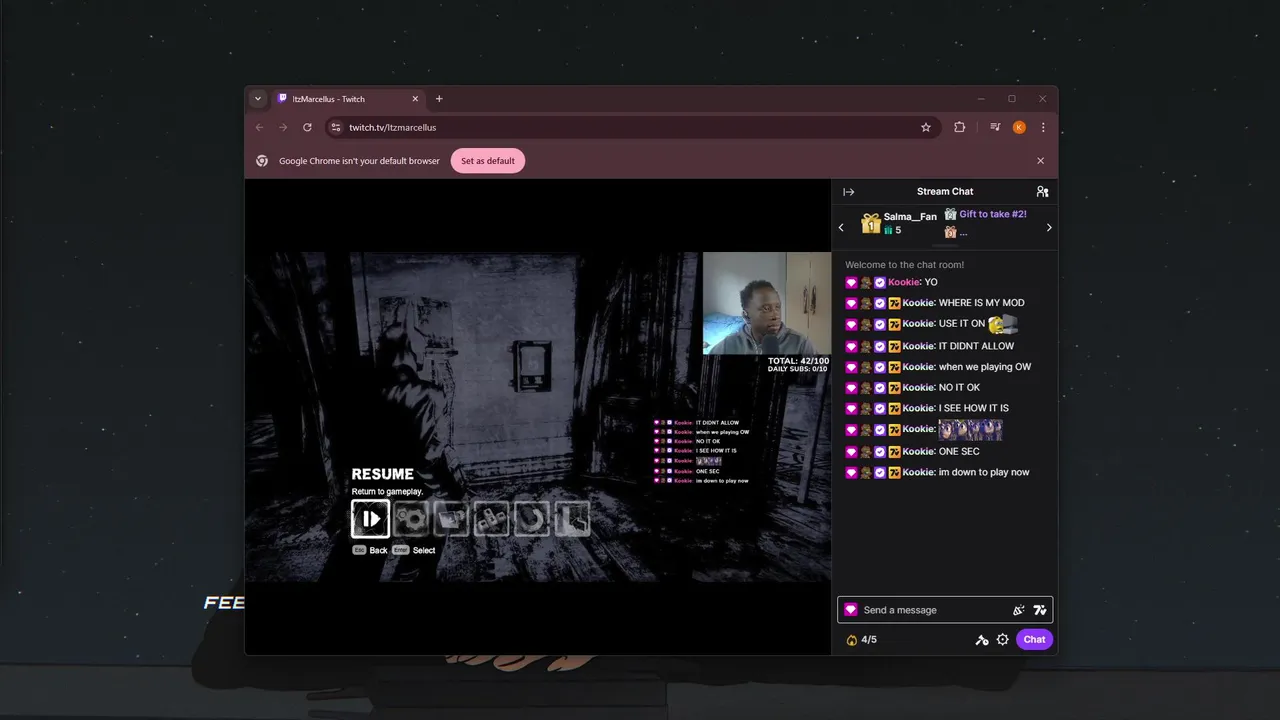Open Chrome media controls icon
The height and width of the screenshot is (720, 1280).
(x=996, y=128)
